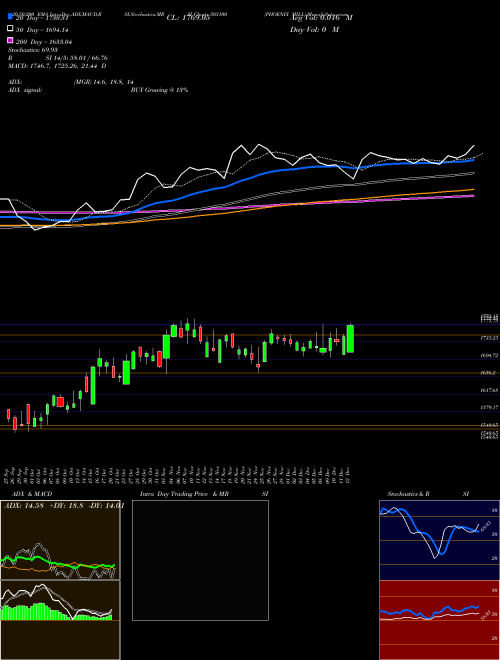Click the tall green last candlestick
The width and height of the screenshot is (500, 660).
point(350,338)
